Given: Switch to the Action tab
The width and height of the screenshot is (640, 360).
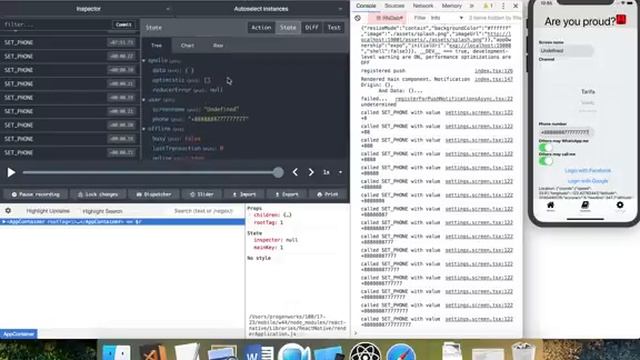Looking at the screenshot, I should 261,27.
